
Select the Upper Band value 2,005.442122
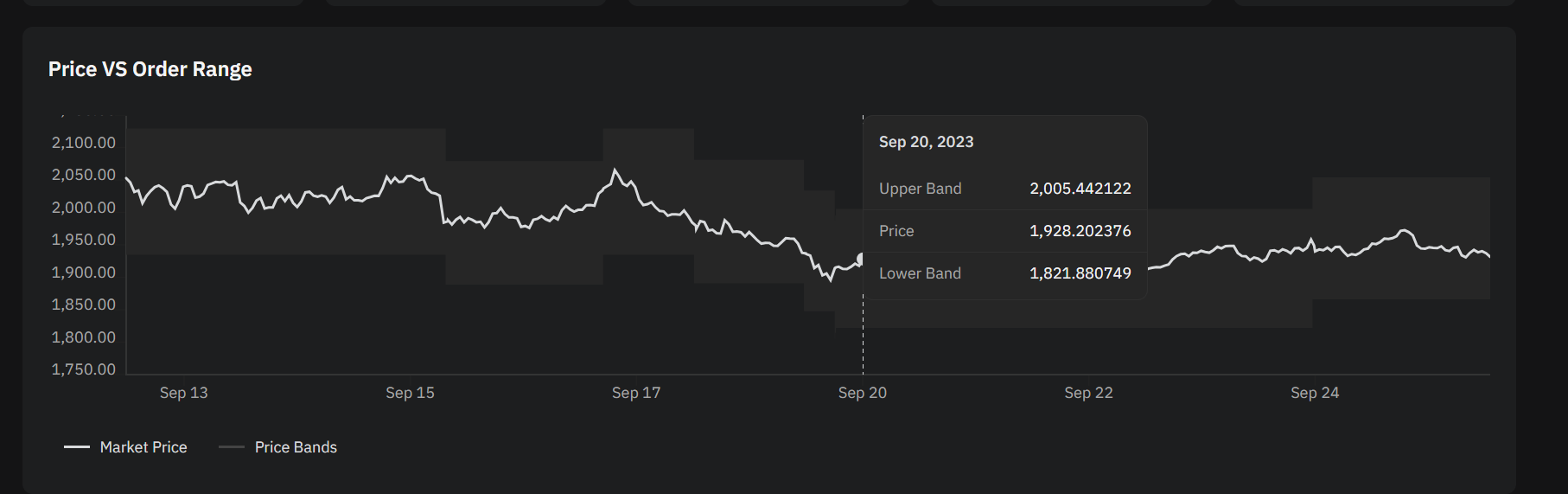click(x=1080, y=189)
